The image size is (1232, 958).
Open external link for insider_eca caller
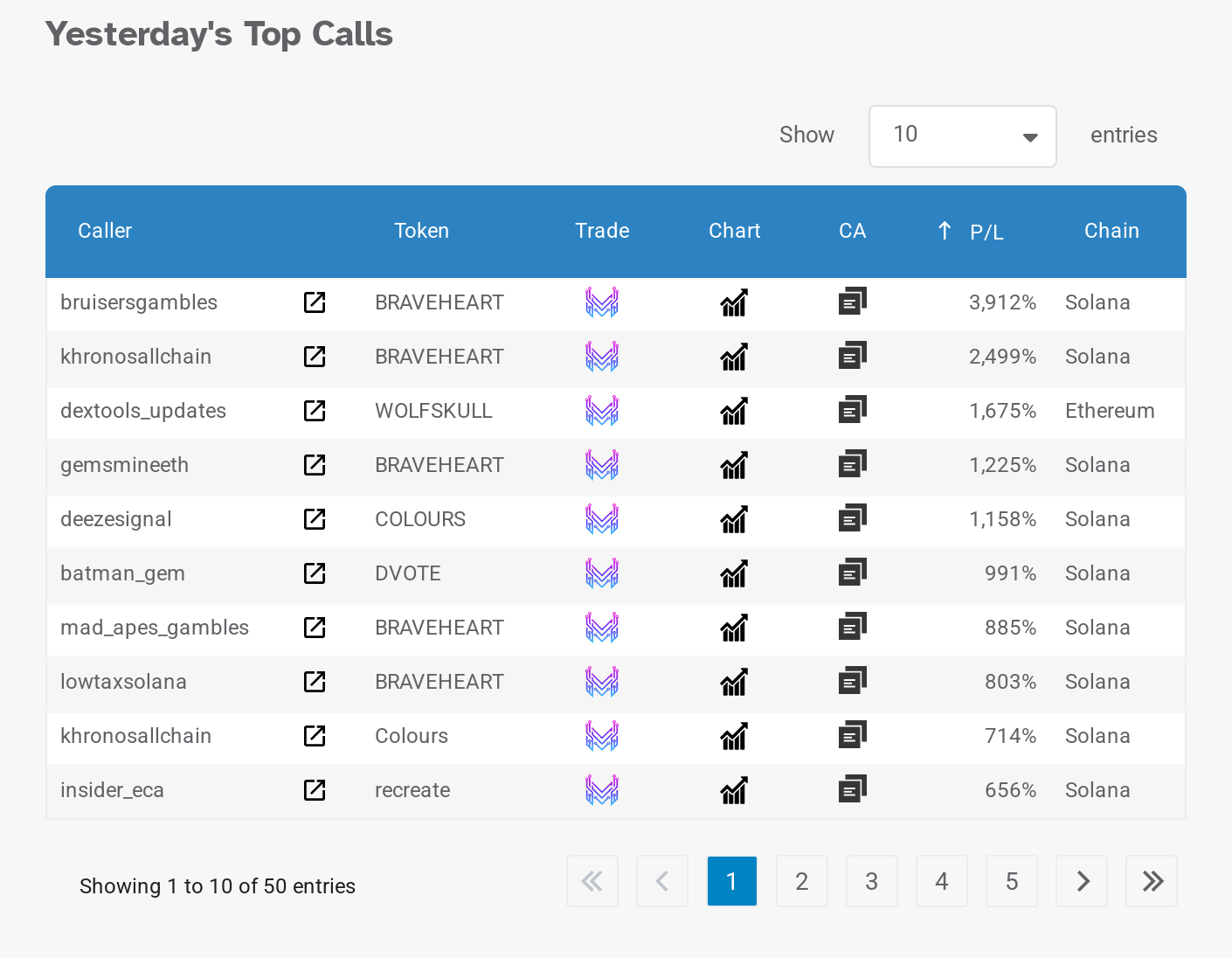point(315,790)
